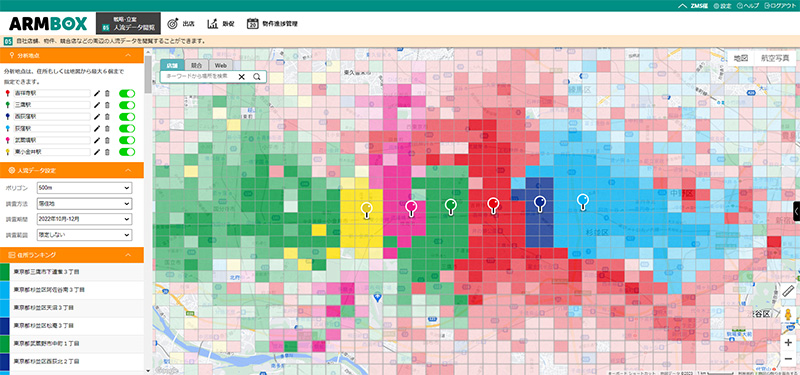Clear the map search with the X icon

click(x=242, y=77)
